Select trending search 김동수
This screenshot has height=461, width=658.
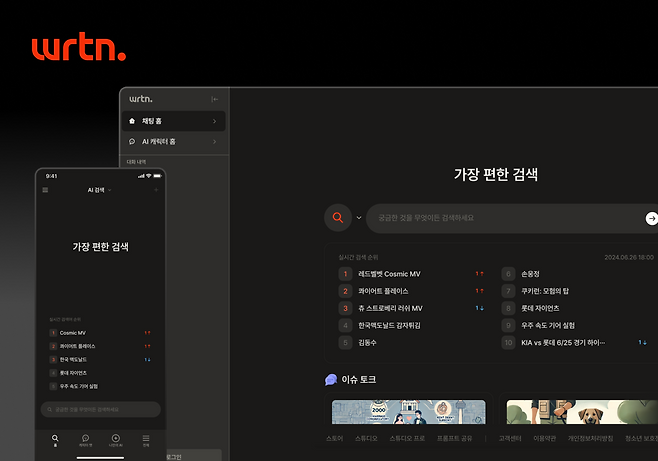point(367,343)
